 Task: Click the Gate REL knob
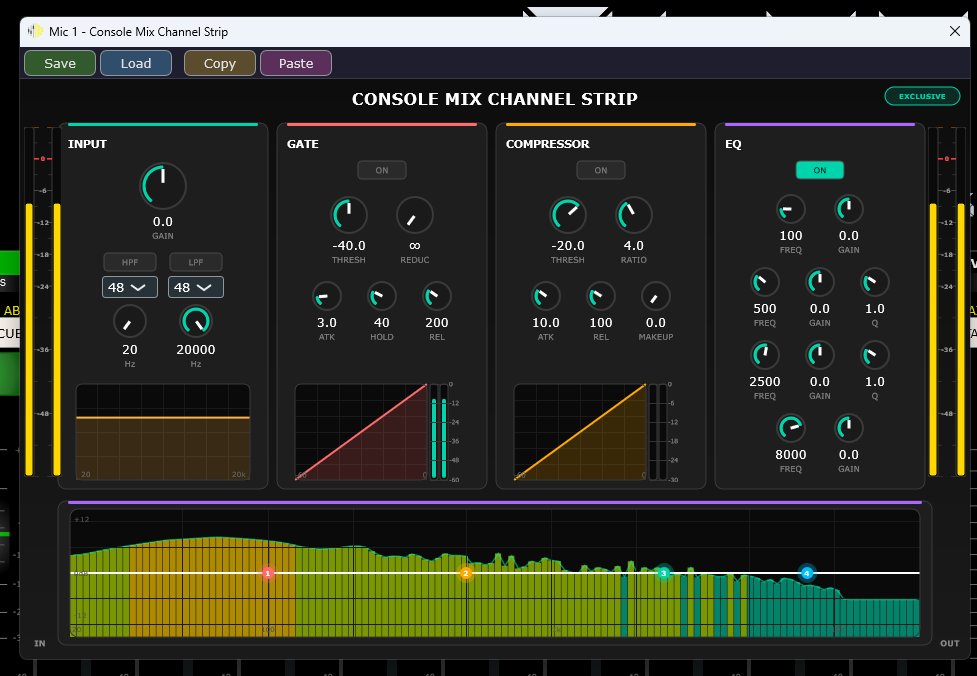pos(436,296)
